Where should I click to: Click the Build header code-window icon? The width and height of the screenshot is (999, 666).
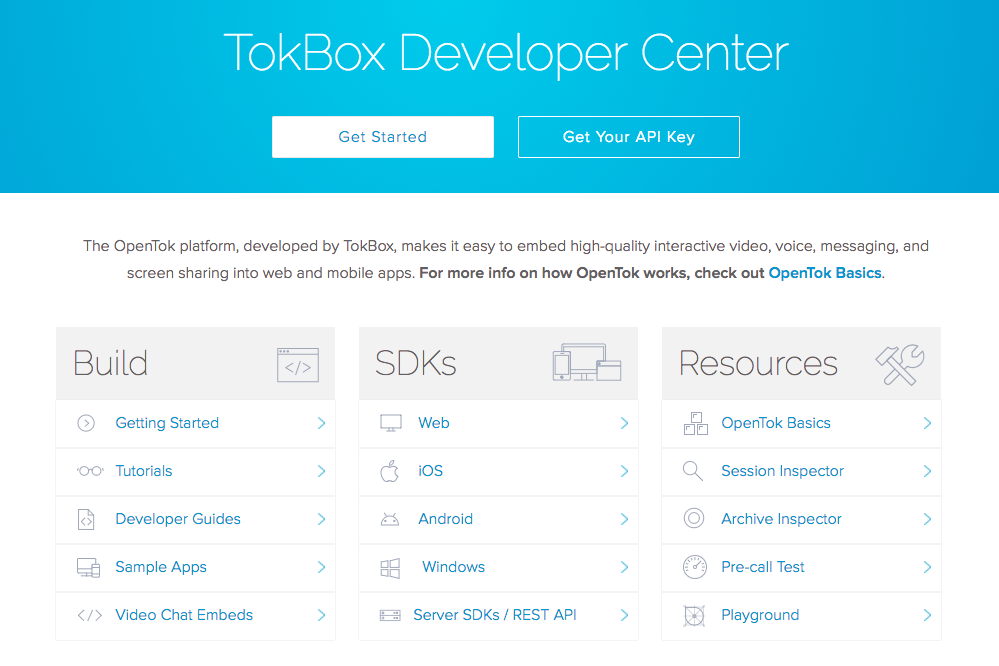298,365
